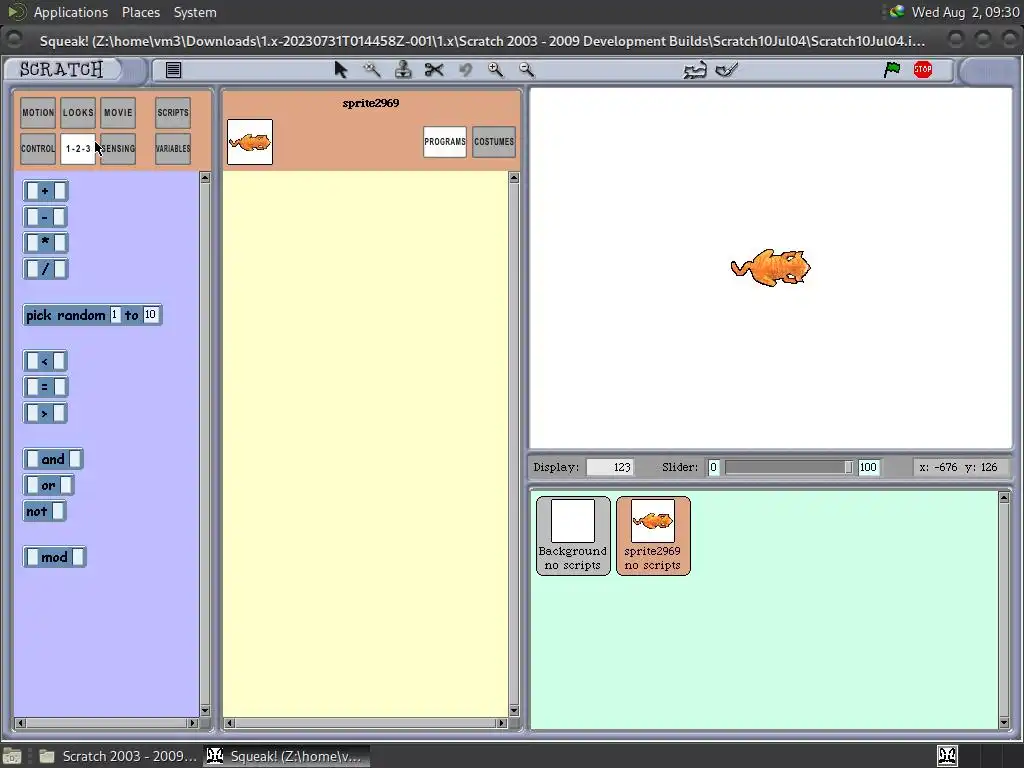Image resolution: width=1024 pixels, height=768 pixels.
Task: Click the blocks palette scroll-down arrow
Action: [205, 711]
